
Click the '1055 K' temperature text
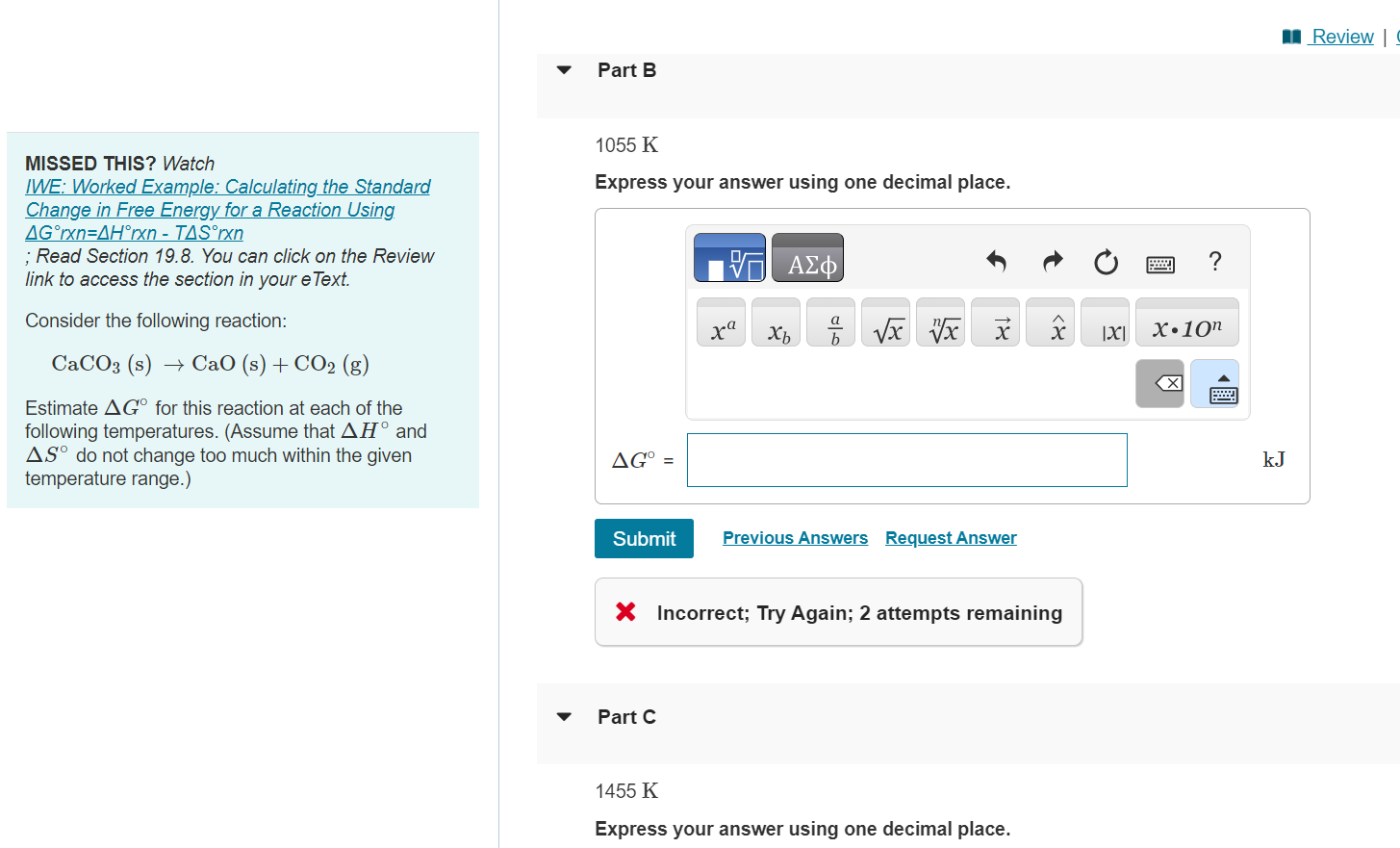626,145
